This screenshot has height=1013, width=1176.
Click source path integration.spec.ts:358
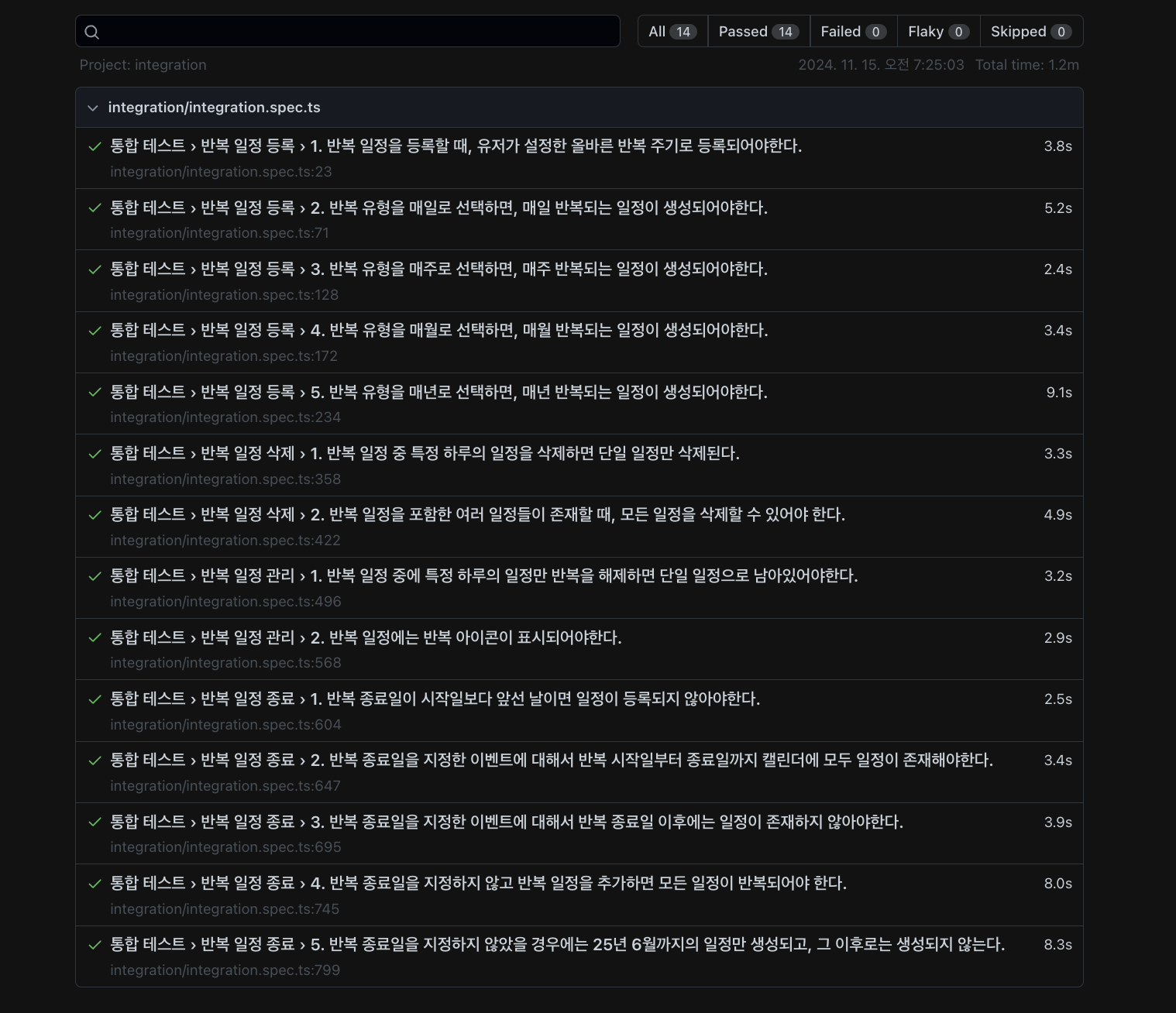click(x=225, y=479)
